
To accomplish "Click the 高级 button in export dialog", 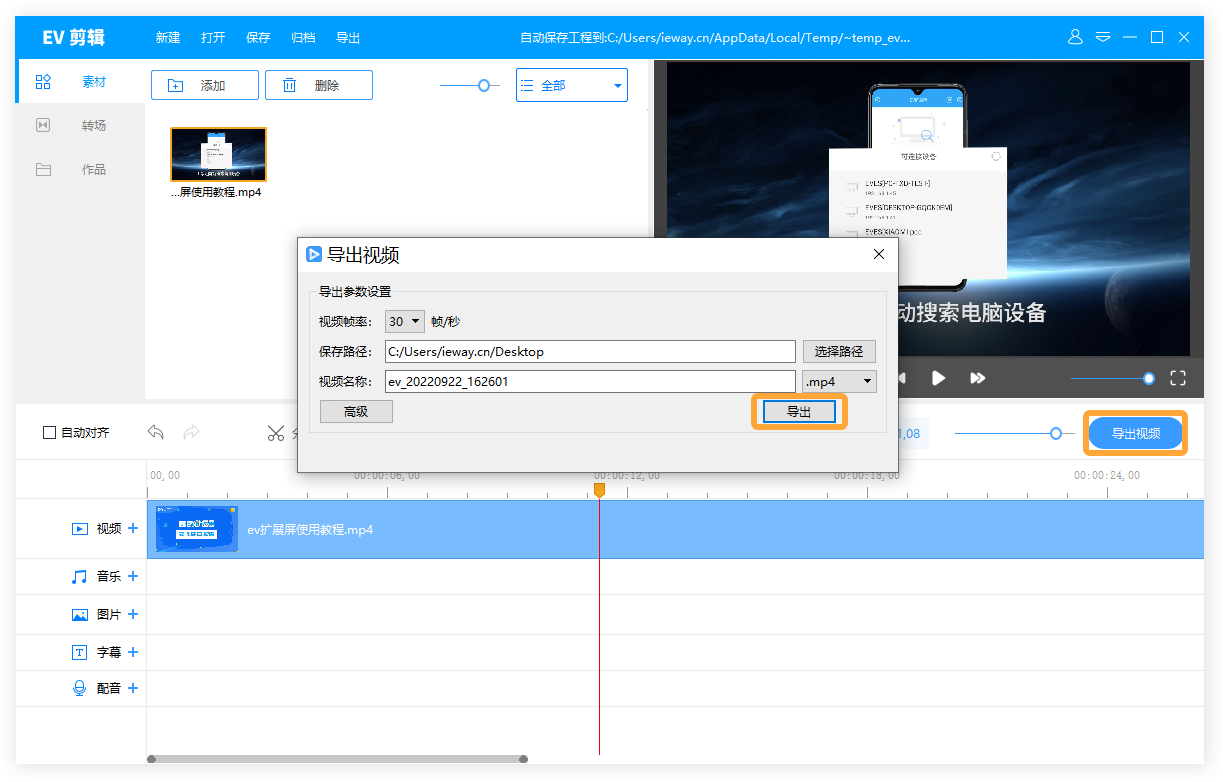I will (356, 411).
